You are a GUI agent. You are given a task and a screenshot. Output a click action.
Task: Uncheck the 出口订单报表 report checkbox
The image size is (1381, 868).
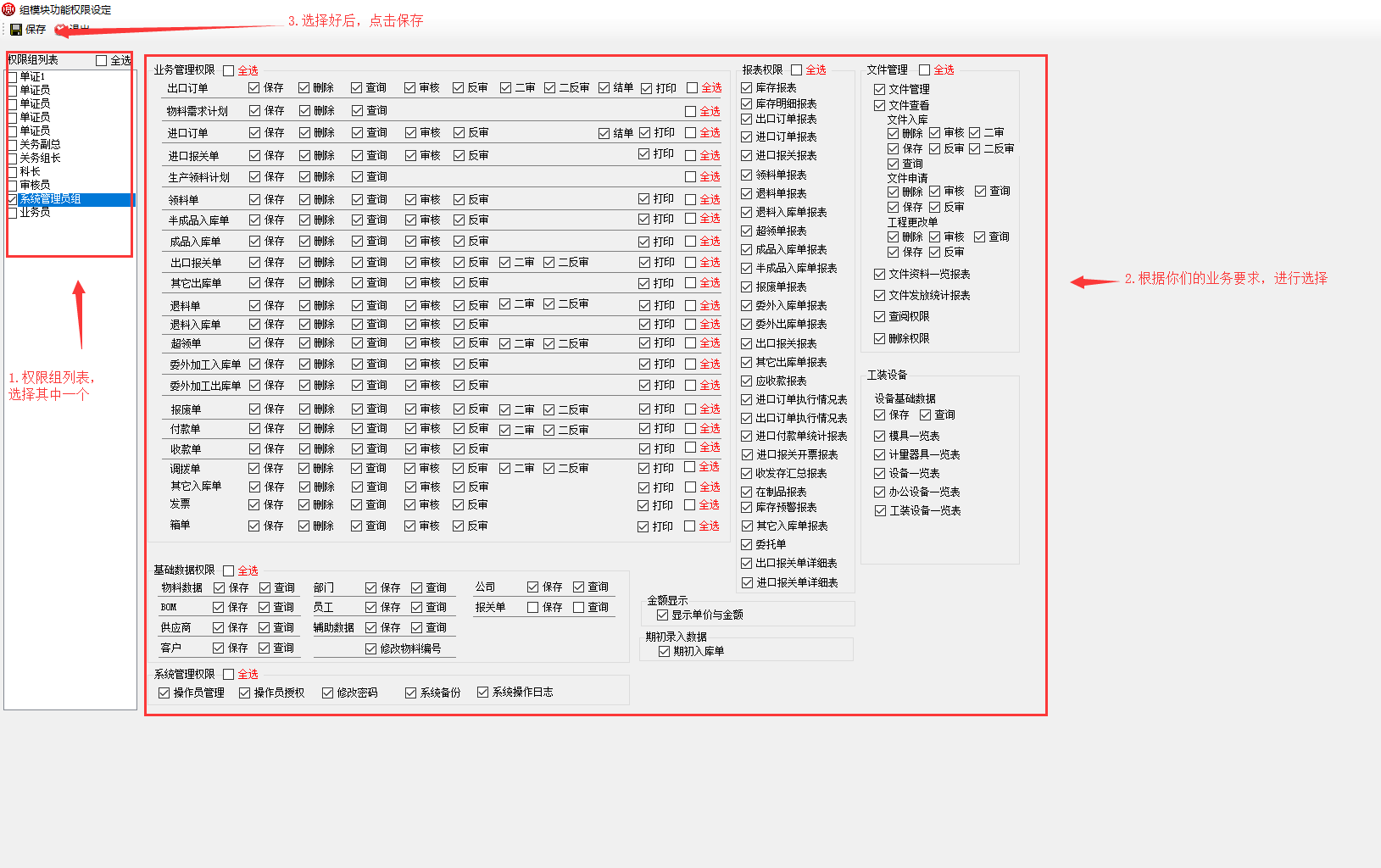tap(747, 119)
